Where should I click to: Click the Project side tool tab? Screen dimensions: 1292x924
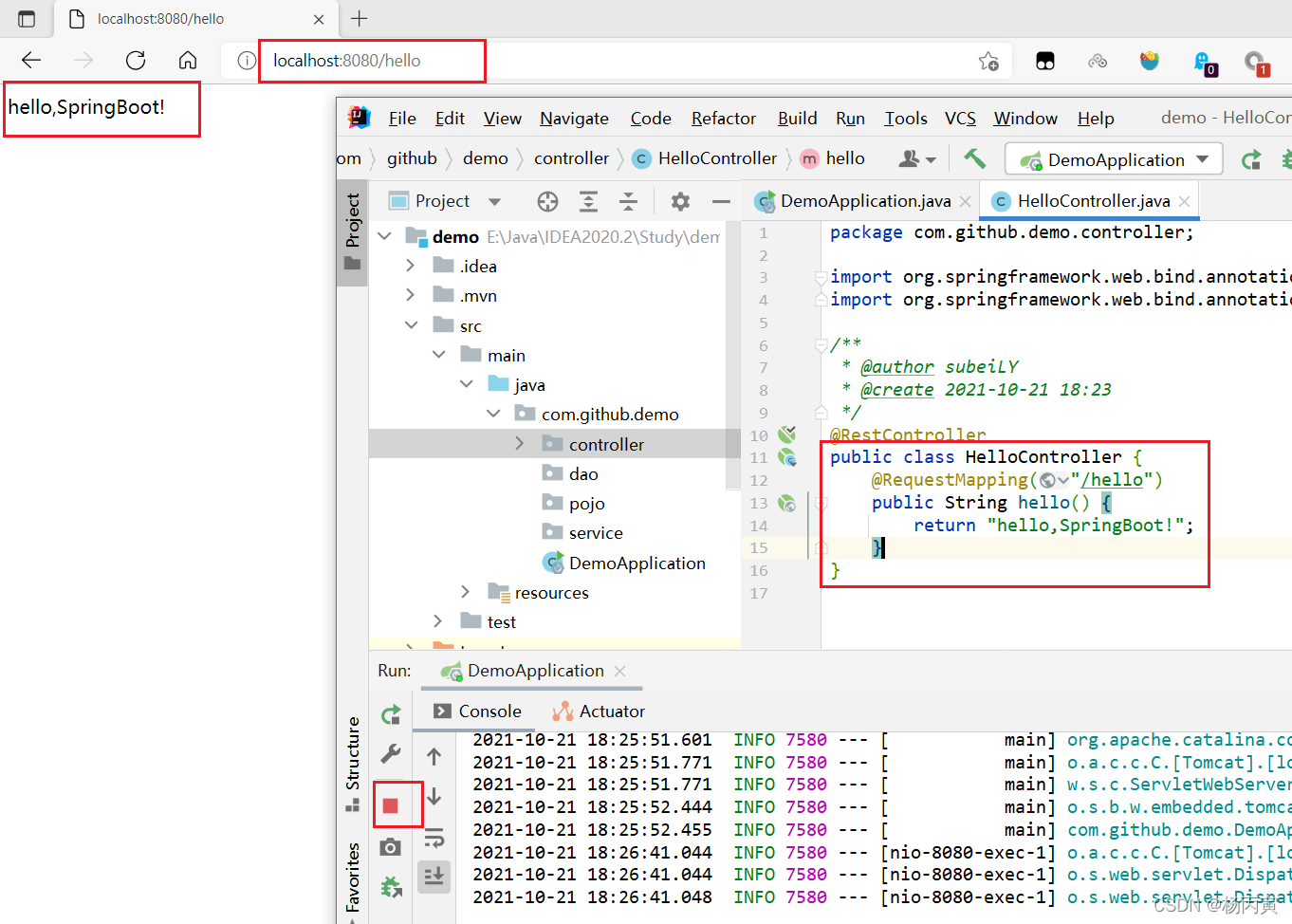(352, 231)
